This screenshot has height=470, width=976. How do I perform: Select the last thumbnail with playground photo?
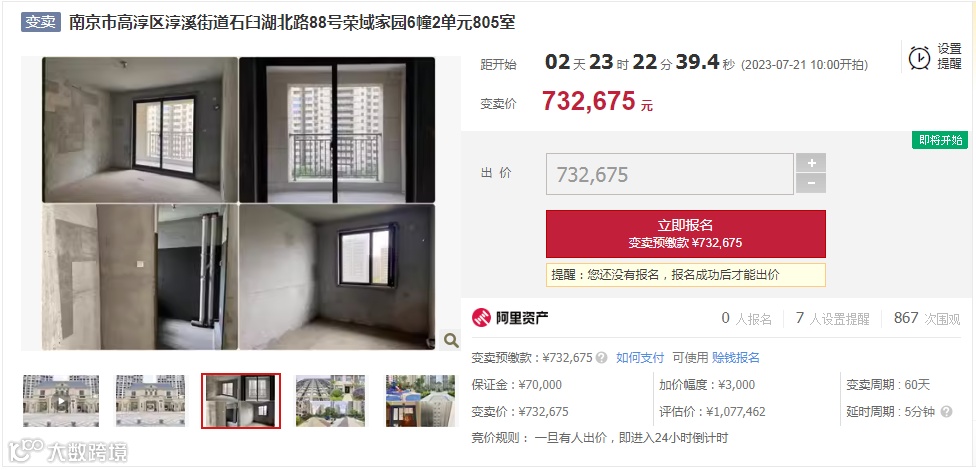420,401
